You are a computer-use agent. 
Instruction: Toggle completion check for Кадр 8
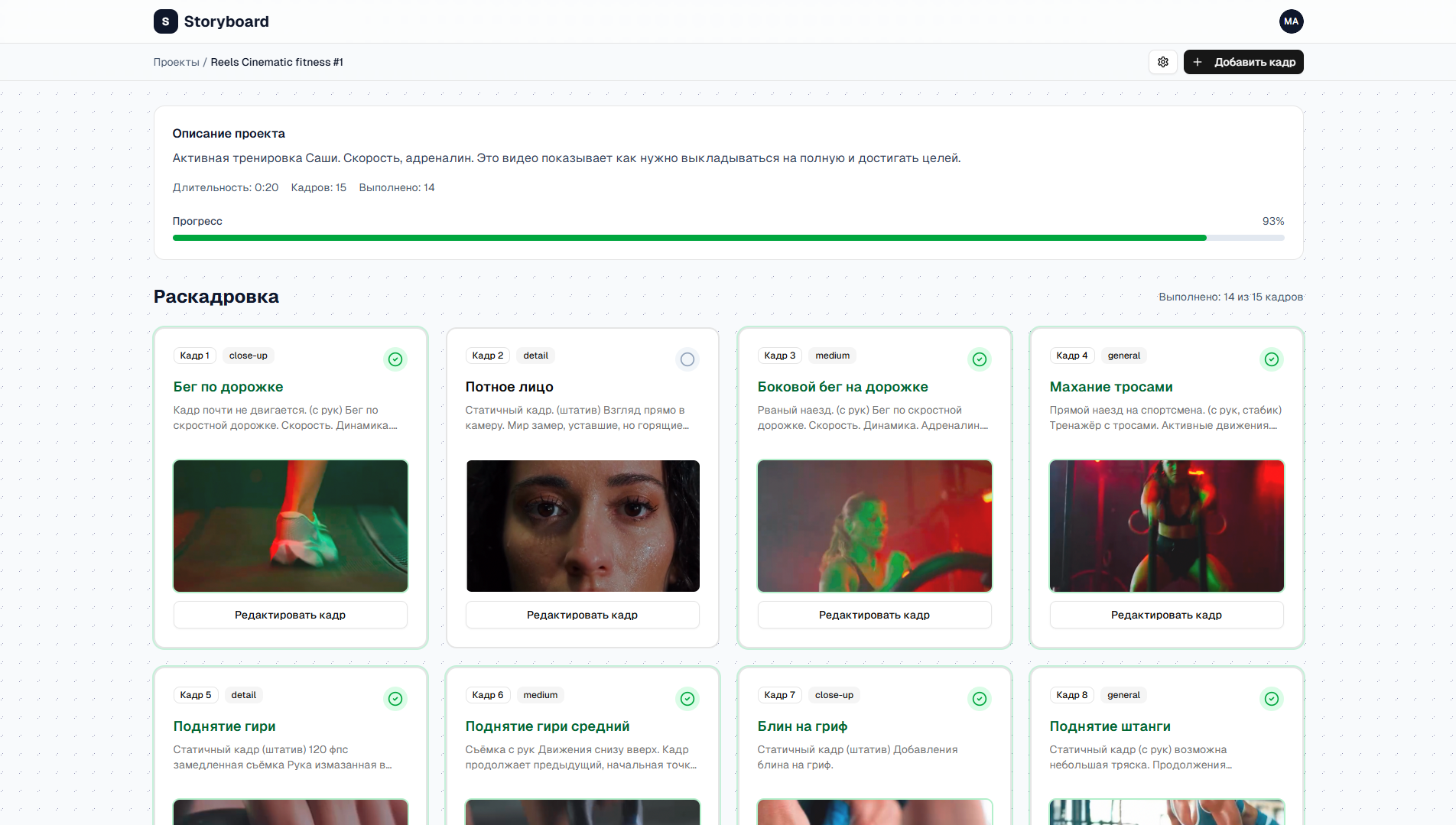[1272, 699]
